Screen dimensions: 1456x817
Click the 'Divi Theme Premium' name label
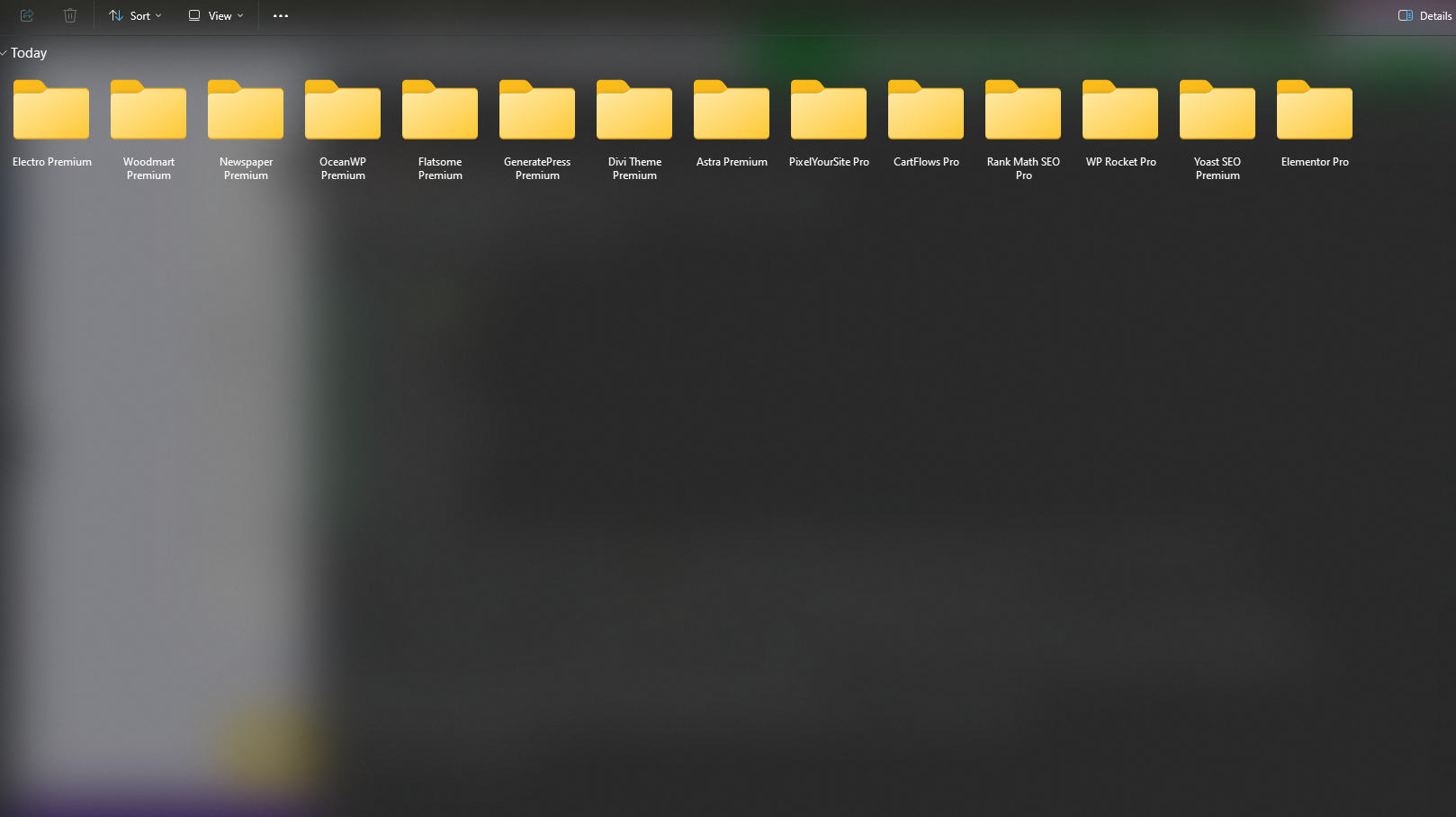tap(634, 168)
